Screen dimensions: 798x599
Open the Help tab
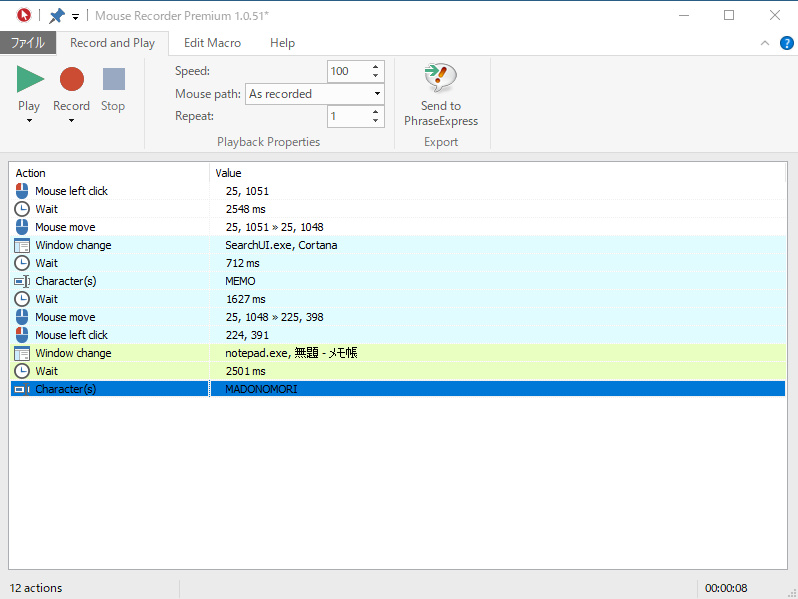tap(282, 43)
